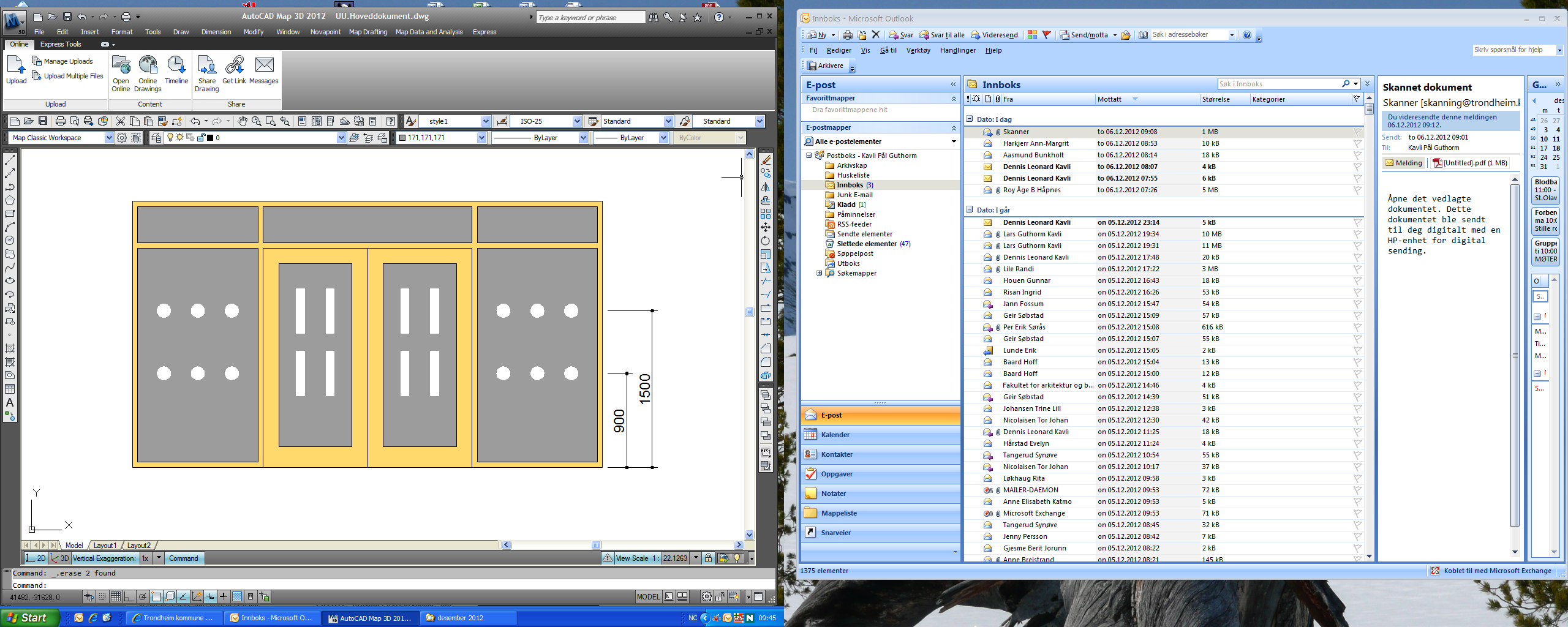The height and width of the screenshot is (627, 1568).
Task: Open the style1 text style dropdown
Action: coord(486,121)
